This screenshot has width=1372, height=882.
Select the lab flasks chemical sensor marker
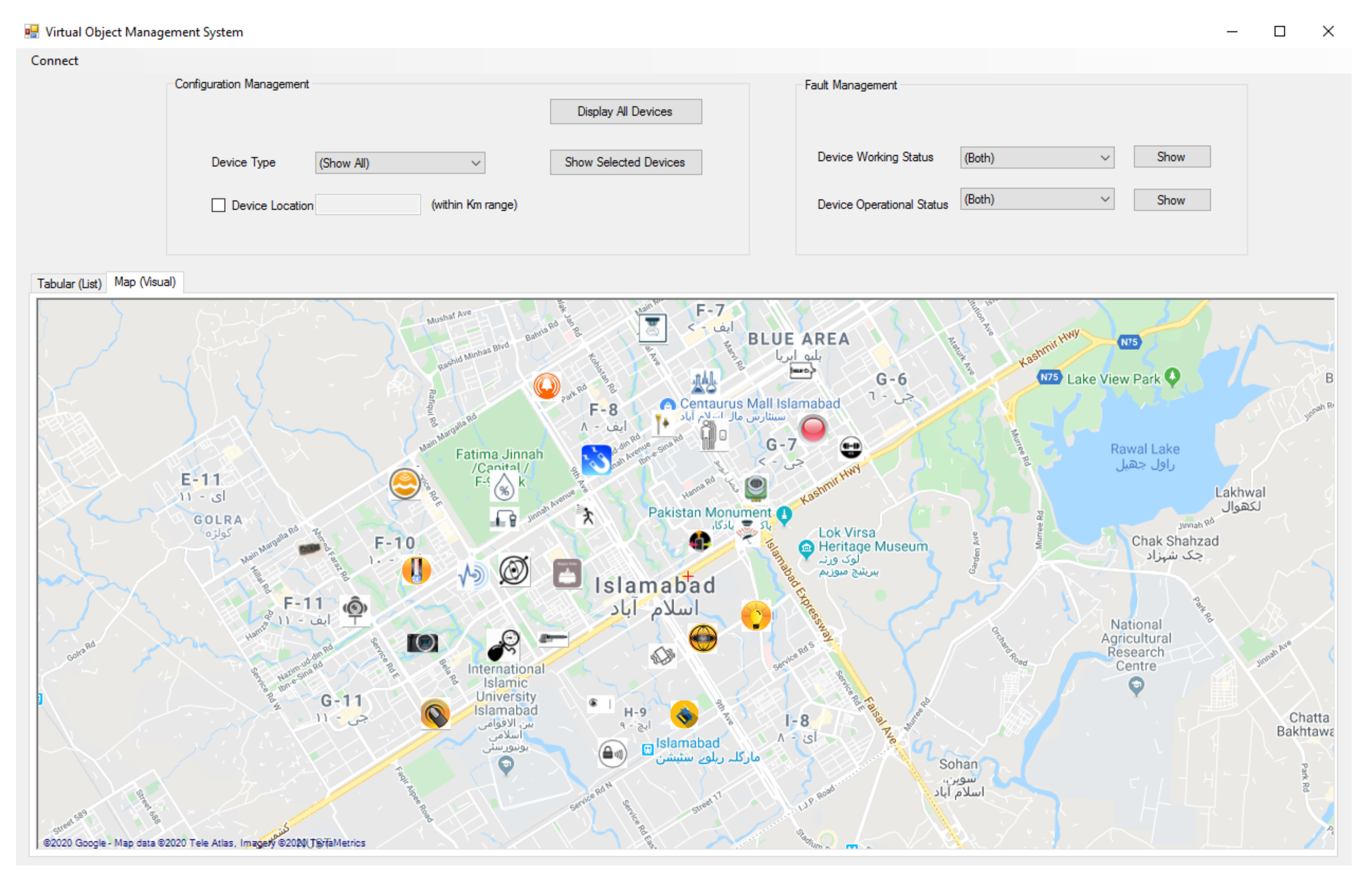point(704,382)
